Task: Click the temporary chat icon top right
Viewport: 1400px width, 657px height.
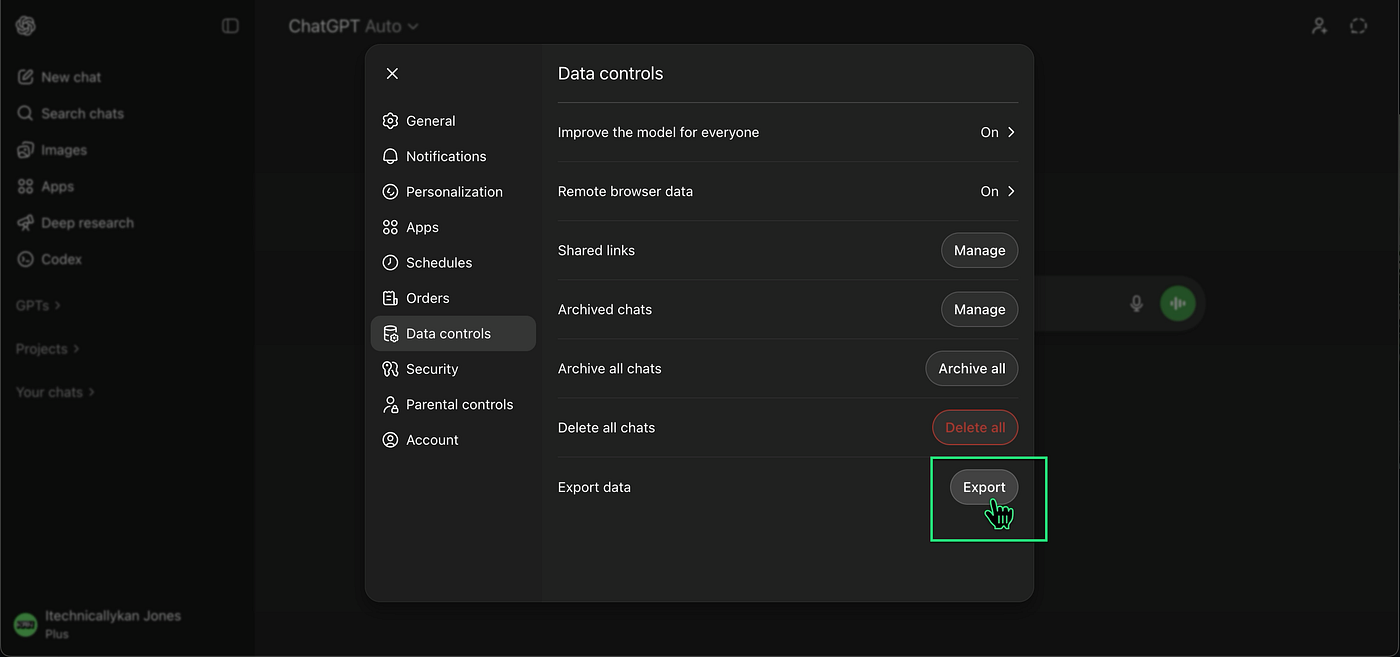Action: tap(1358, 26)
